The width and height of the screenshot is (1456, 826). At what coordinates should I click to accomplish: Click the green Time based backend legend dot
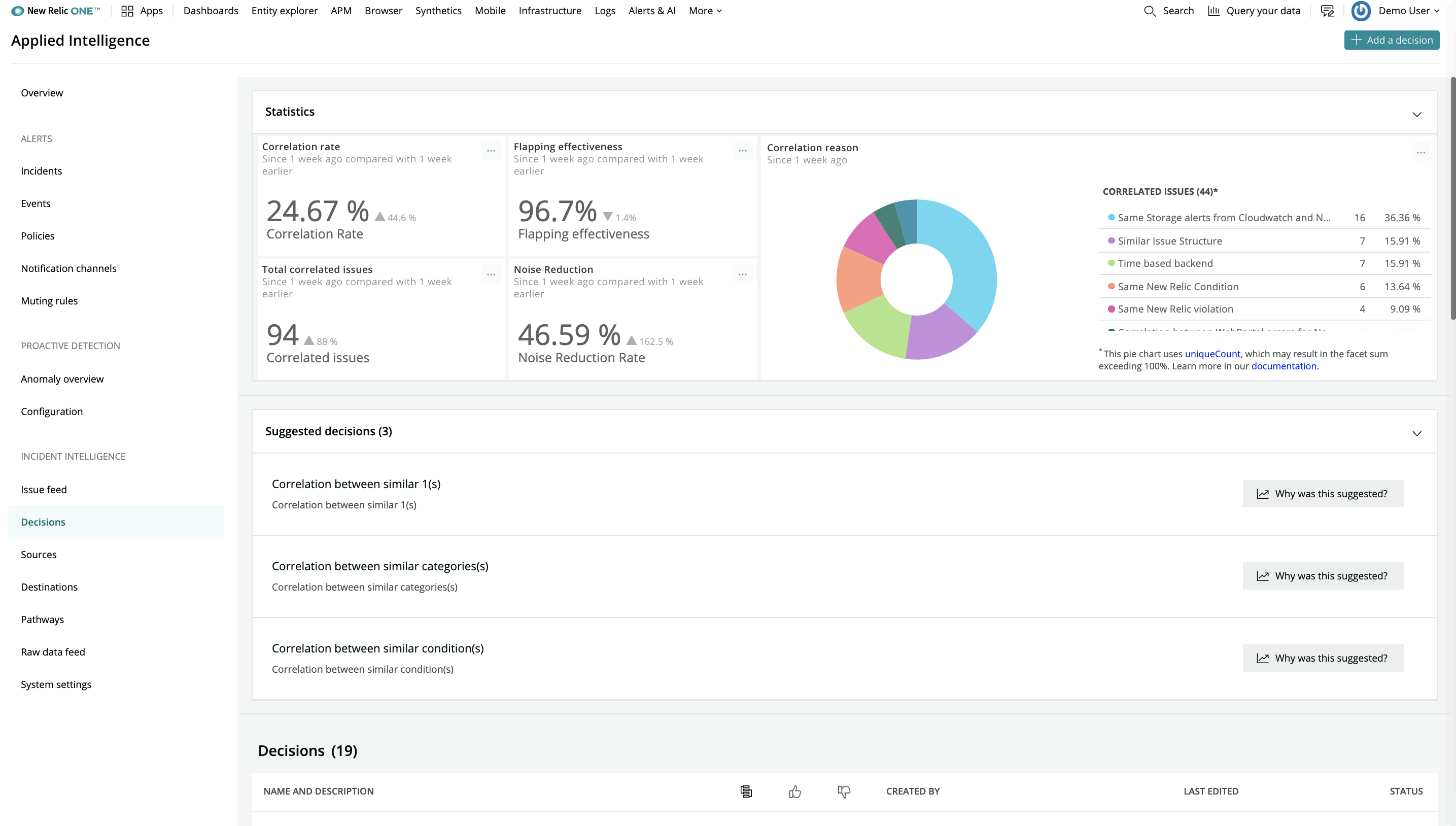tap(1111, 263)
